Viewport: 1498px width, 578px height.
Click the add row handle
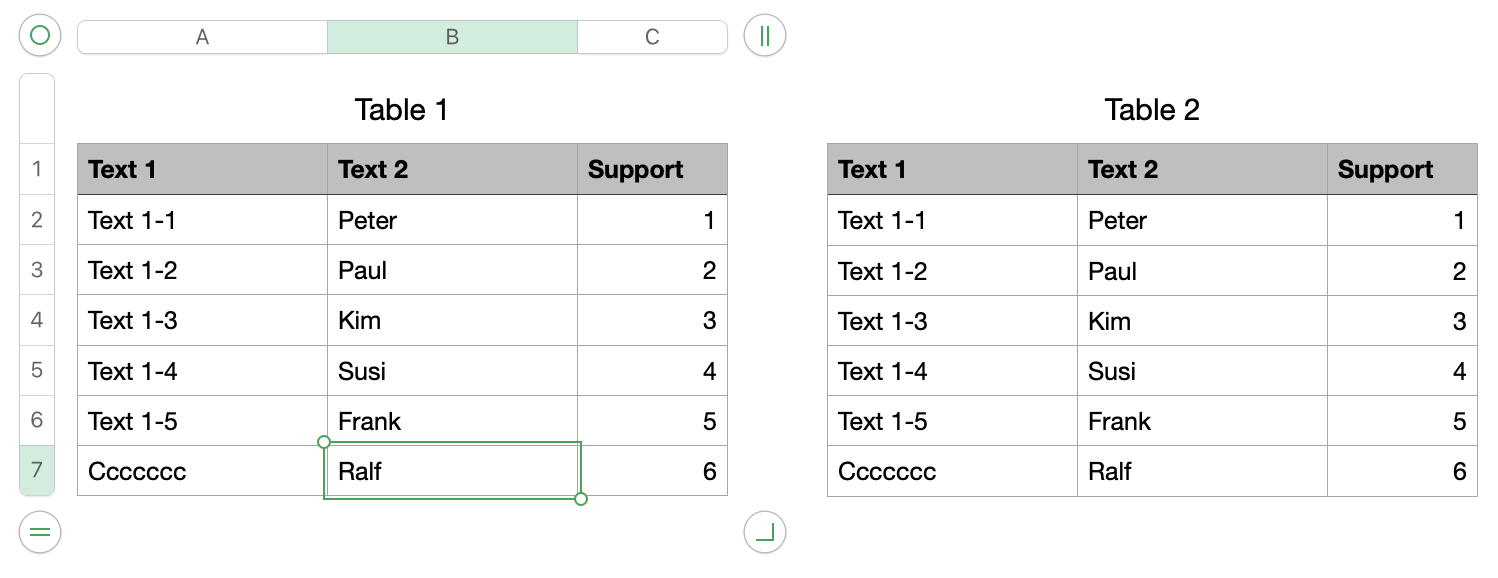tap(40, 532)
